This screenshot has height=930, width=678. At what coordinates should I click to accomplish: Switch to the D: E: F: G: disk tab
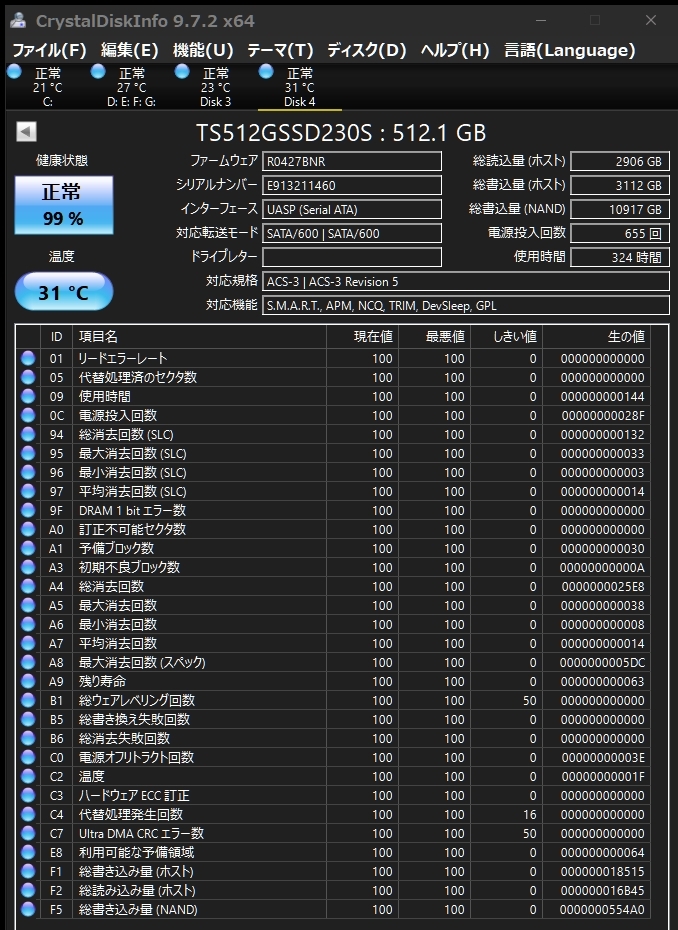pos(132,87)
